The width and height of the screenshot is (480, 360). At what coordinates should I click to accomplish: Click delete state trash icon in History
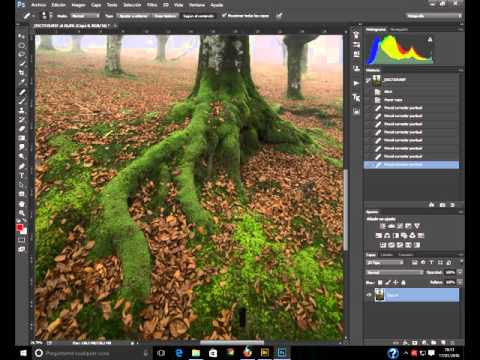pyautogui.click(x=452, y=205)
